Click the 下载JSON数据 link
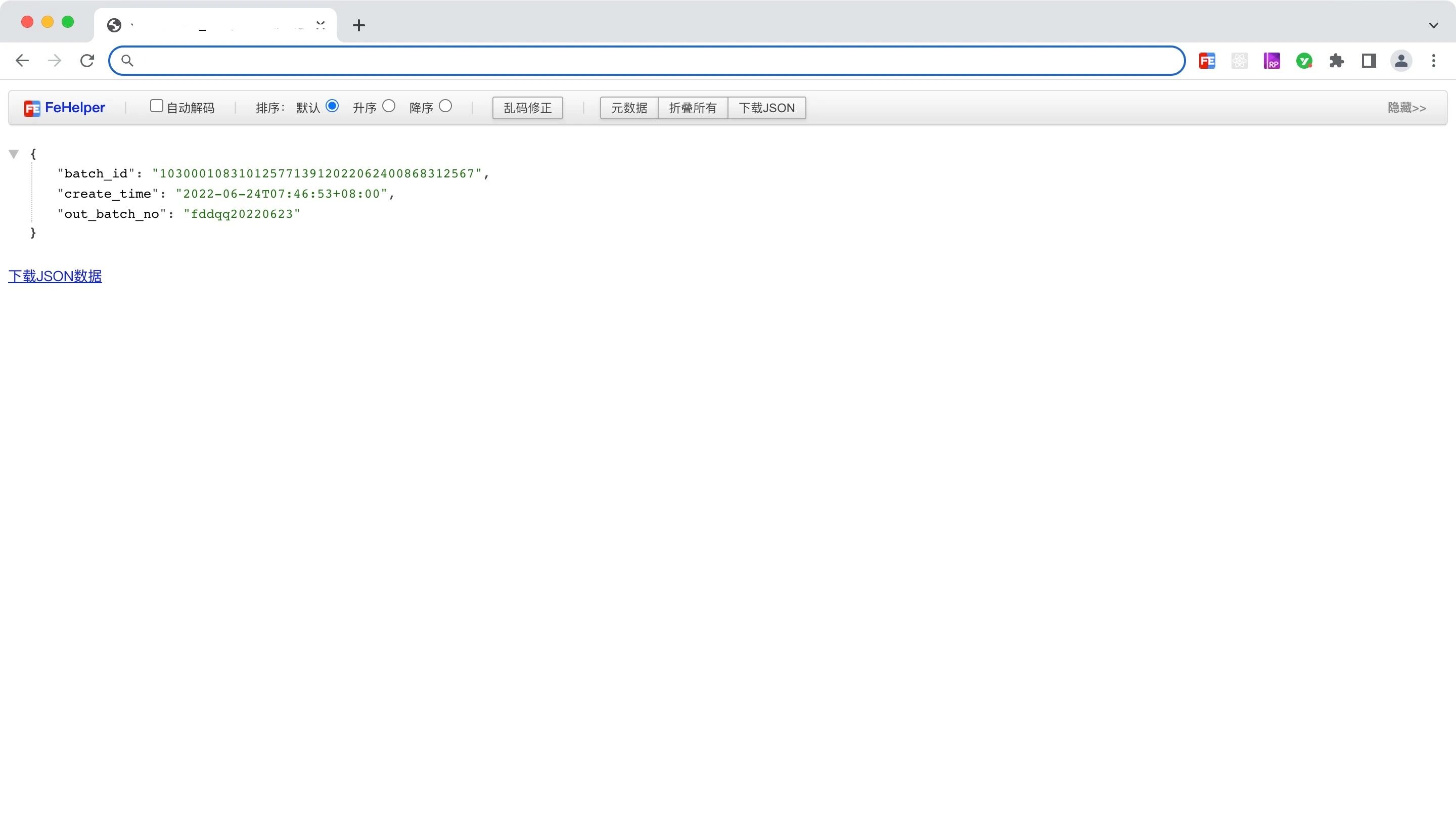The width and height of the screenshot is (1456, 825). 55,276
